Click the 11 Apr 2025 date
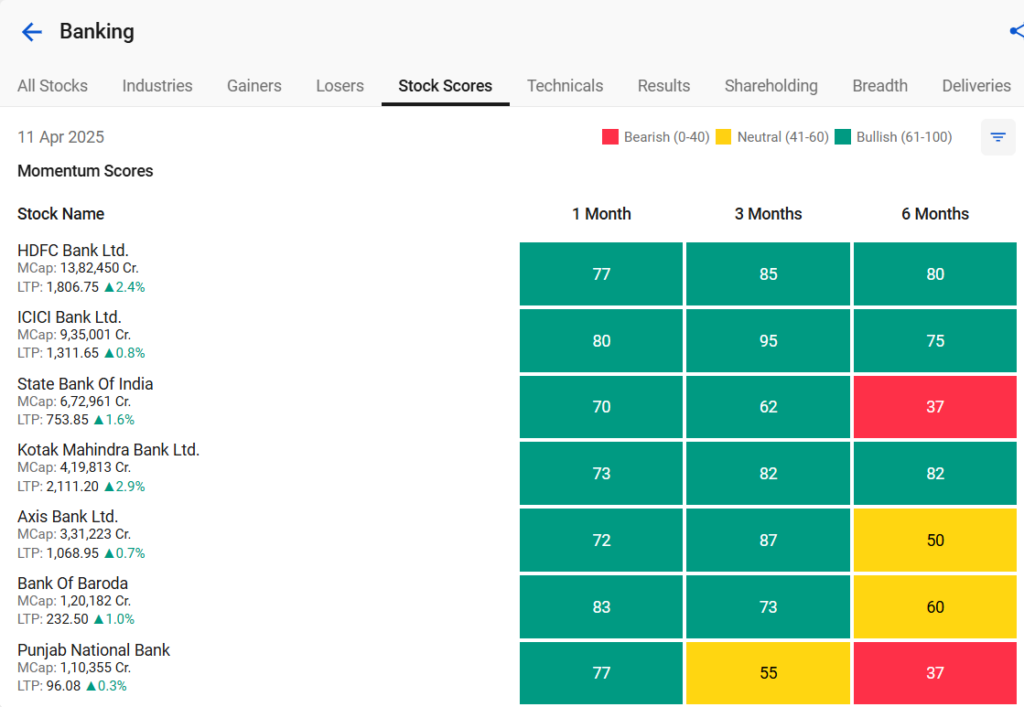 (61, 137)
